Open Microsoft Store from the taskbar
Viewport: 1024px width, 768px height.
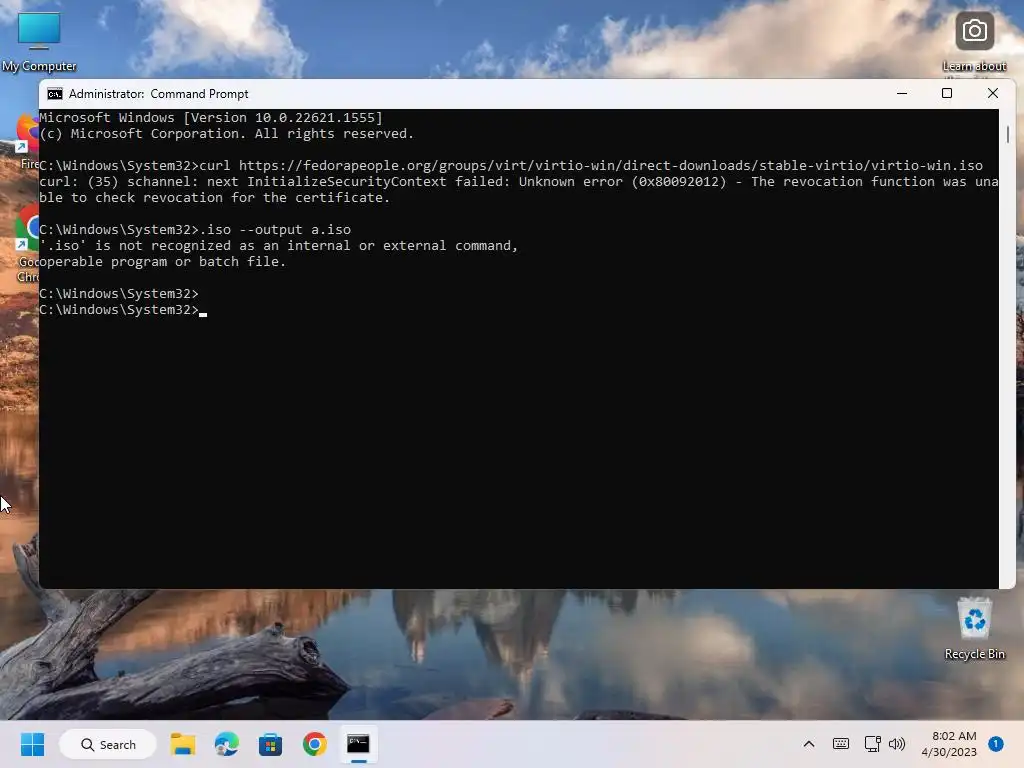[270, 744]
